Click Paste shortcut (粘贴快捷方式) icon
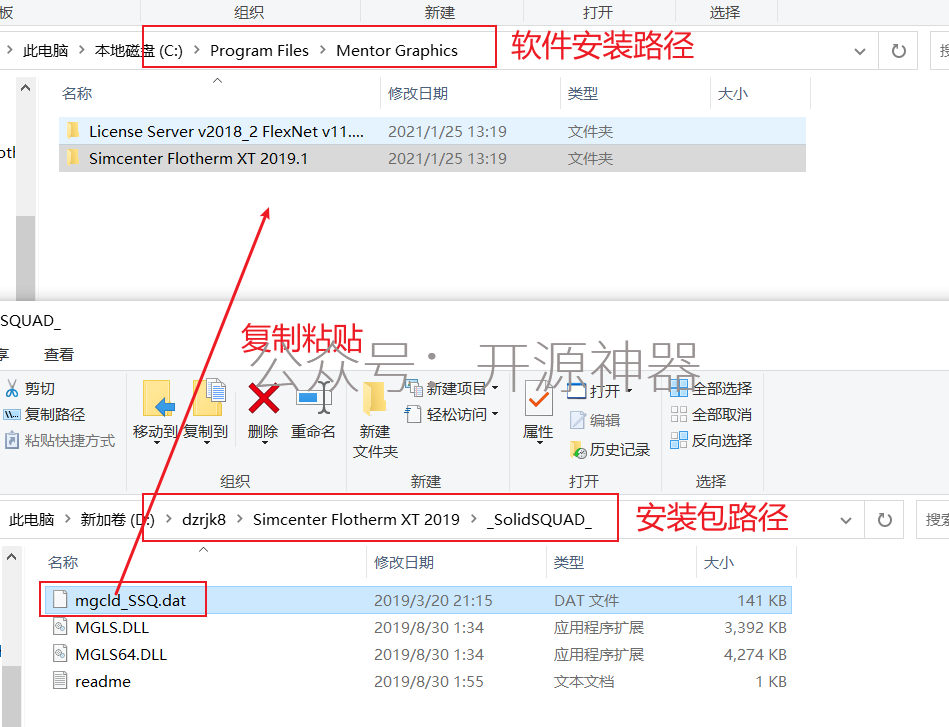The image size is (949, 727). [11, 440]
